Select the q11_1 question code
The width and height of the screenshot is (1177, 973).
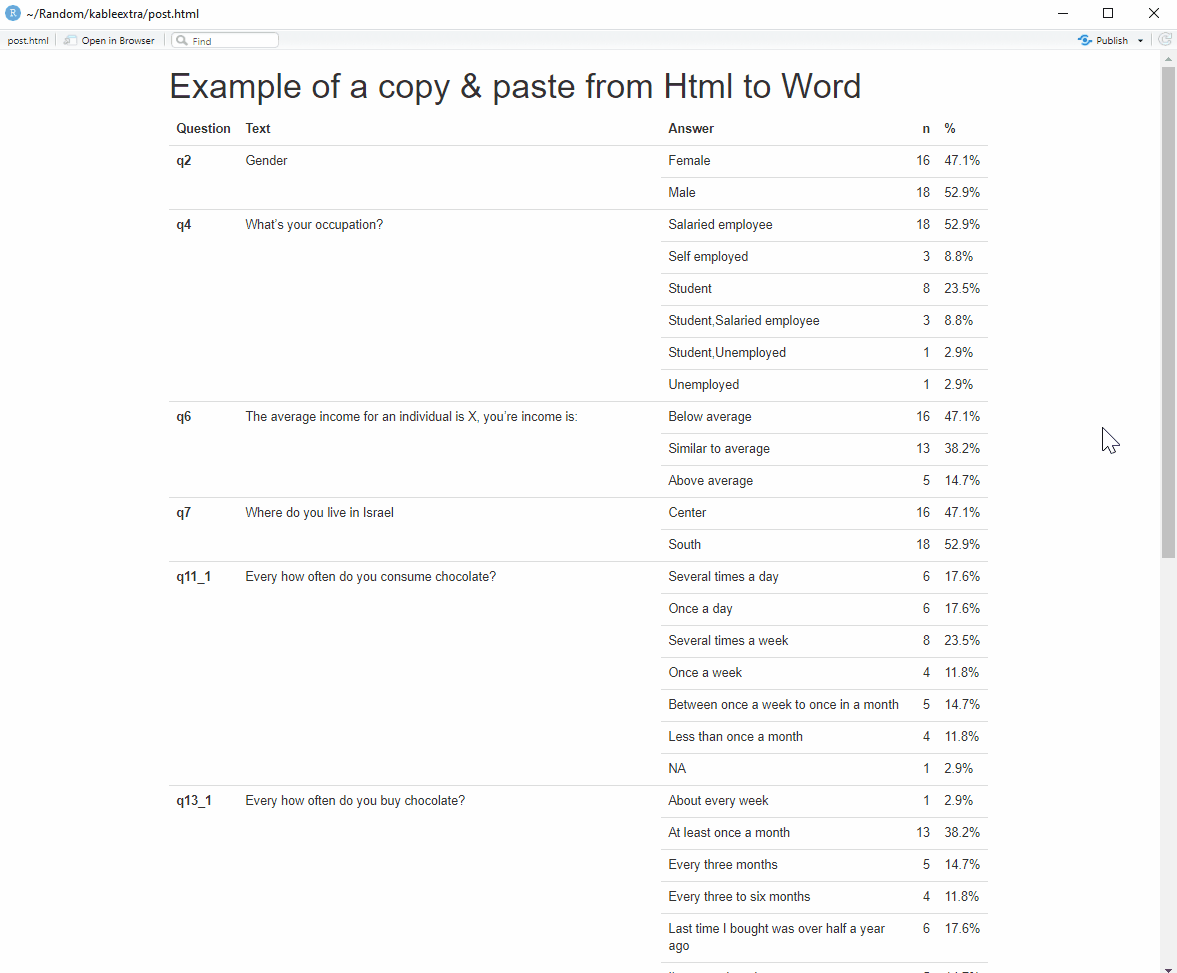point(194,577)
